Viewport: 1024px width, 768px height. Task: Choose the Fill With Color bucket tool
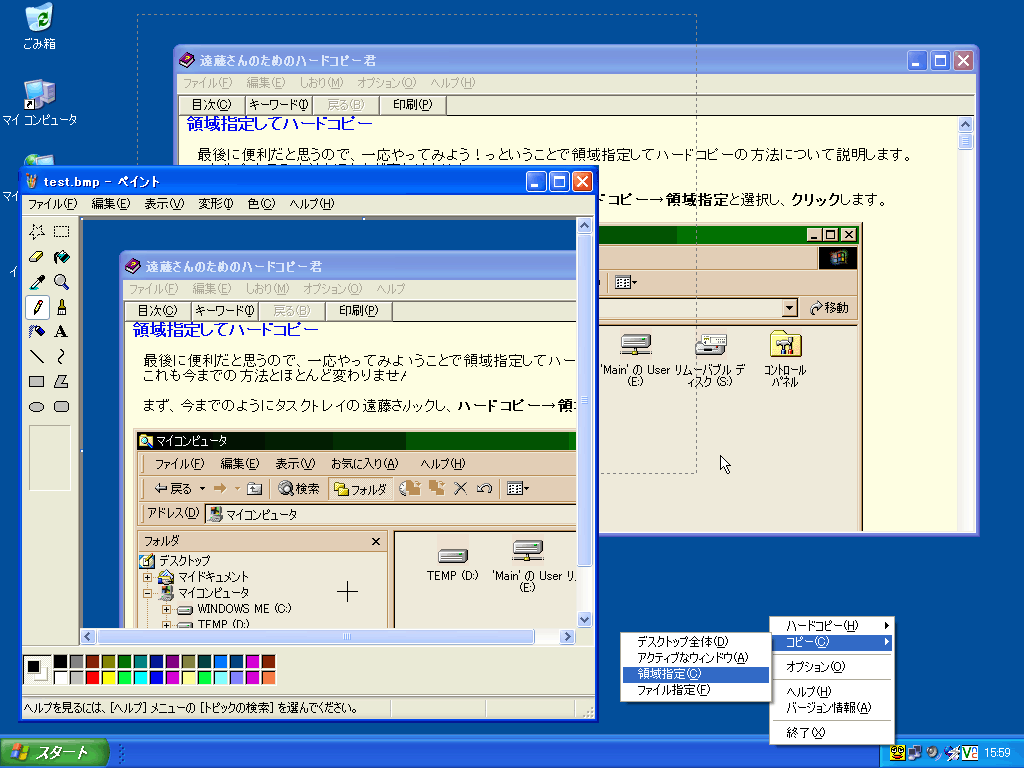[61, 257]
